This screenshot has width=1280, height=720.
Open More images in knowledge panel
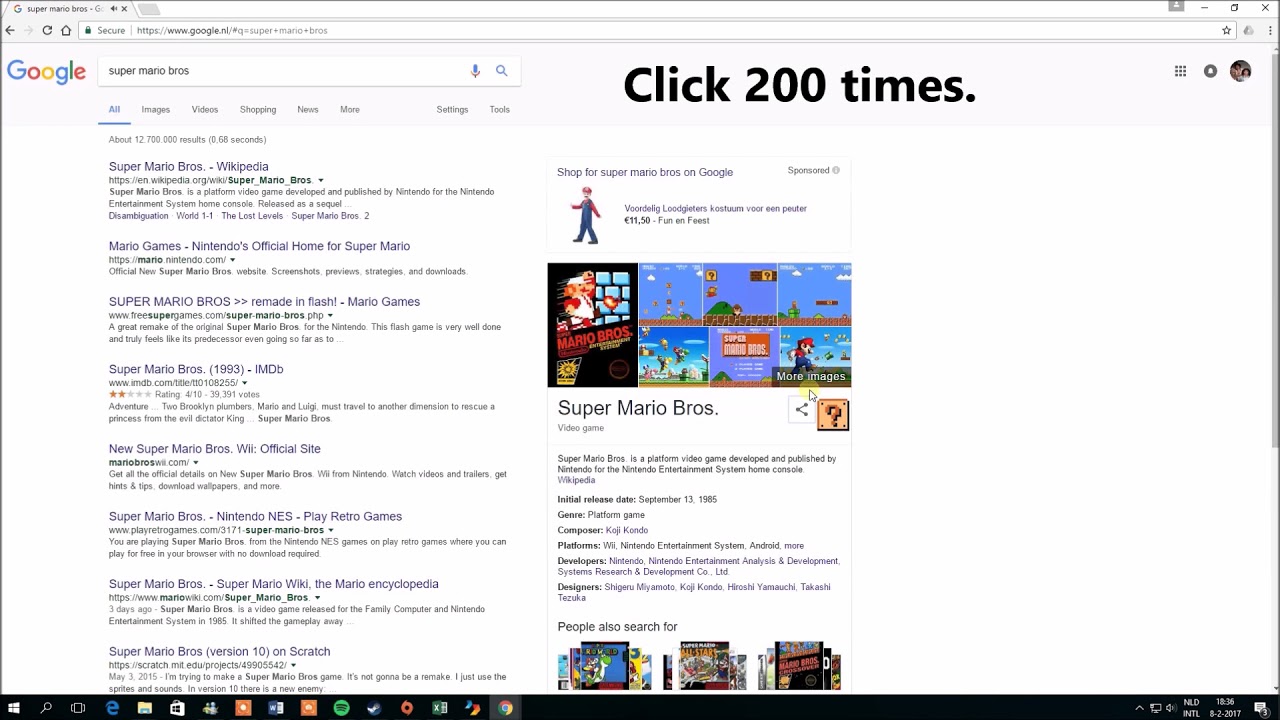811,376
